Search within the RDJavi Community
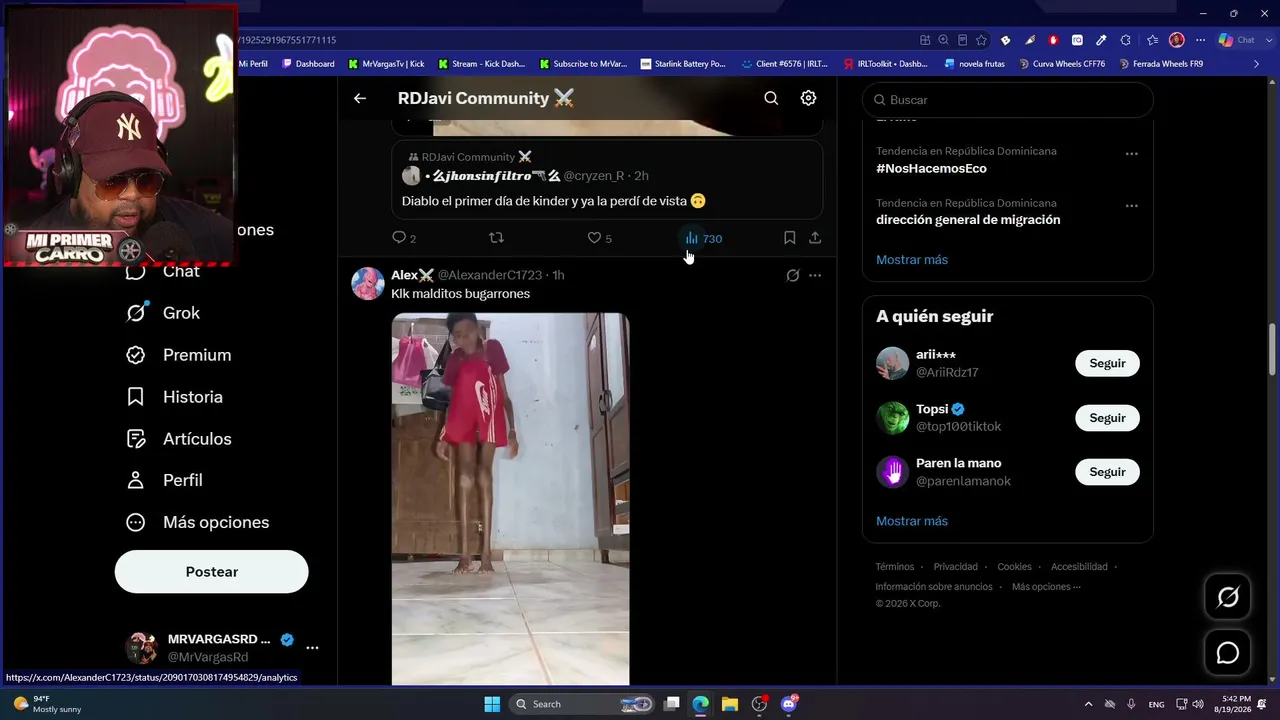This screenshot has width=1280, height=720. click(x=771, y=98)
